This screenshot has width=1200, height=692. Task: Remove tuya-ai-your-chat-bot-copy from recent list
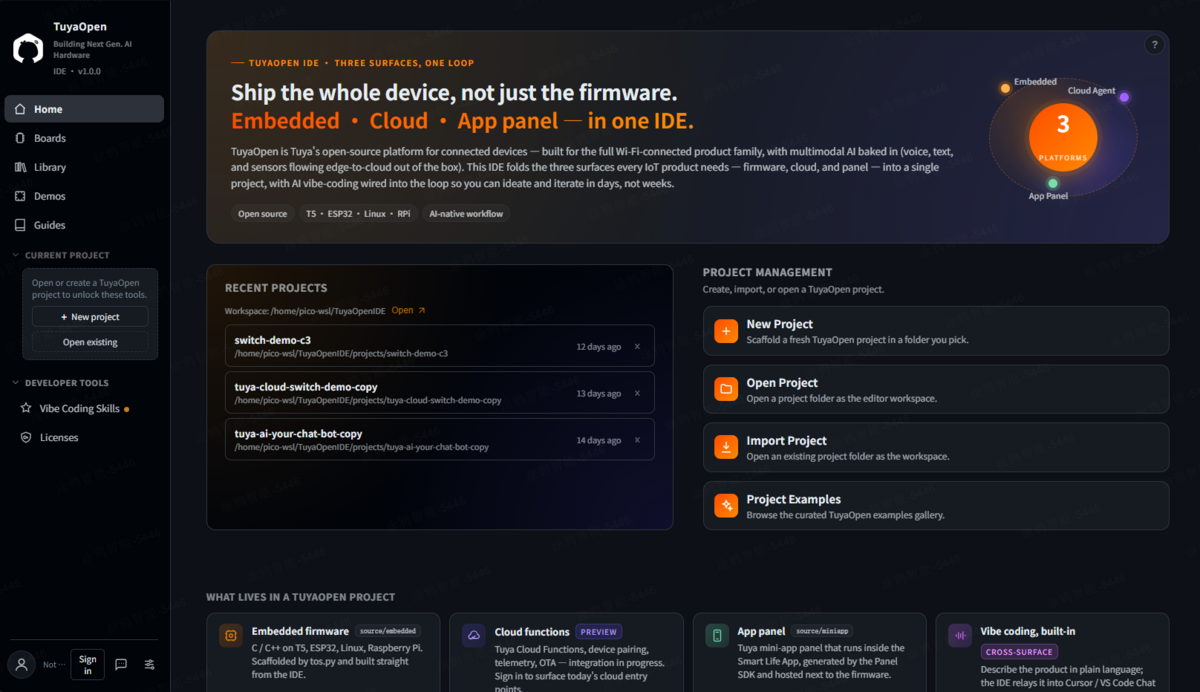point(637,440)
